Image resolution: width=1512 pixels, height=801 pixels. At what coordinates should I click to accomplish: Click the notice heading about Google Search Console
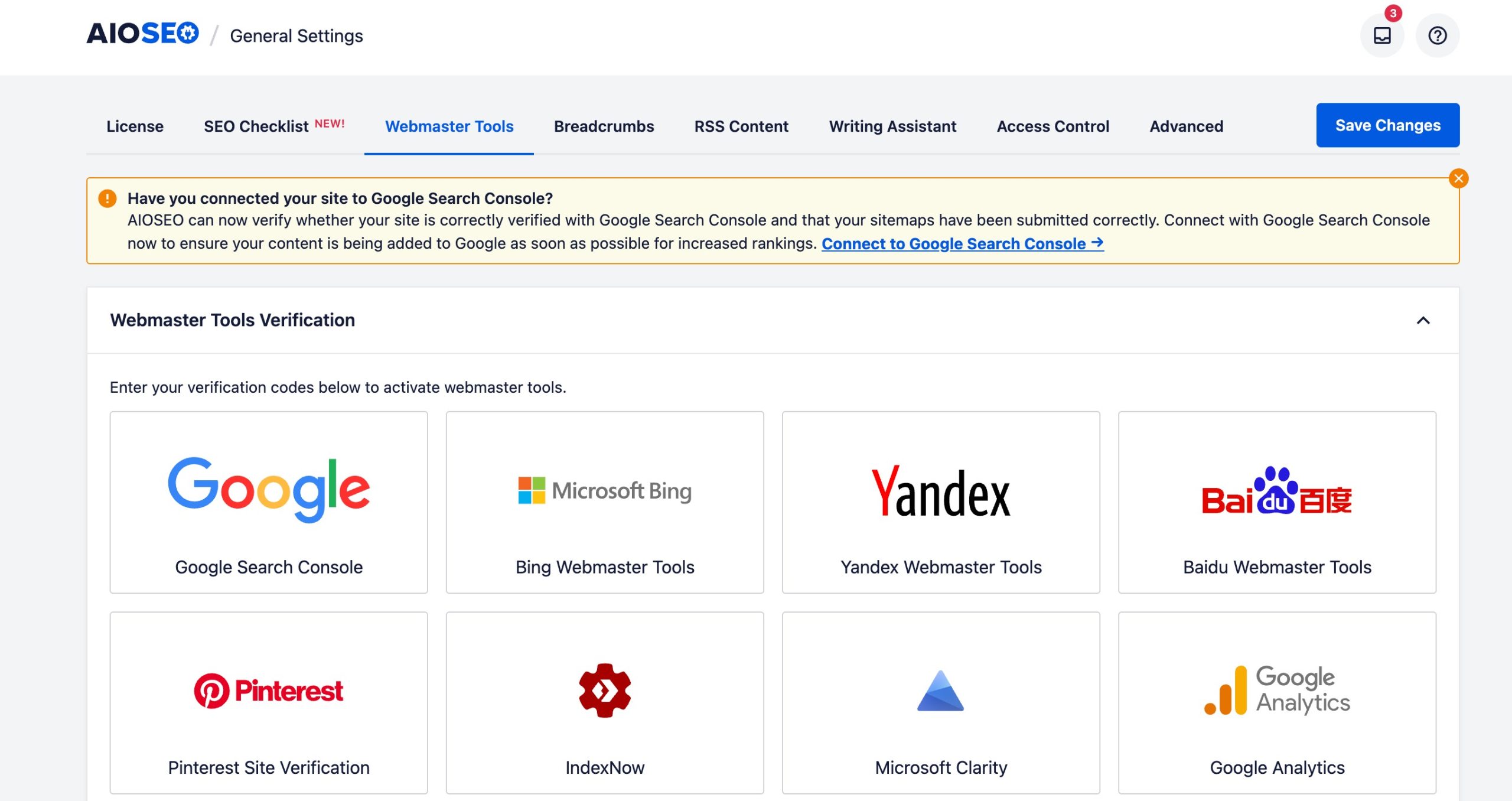pos(340,198)
